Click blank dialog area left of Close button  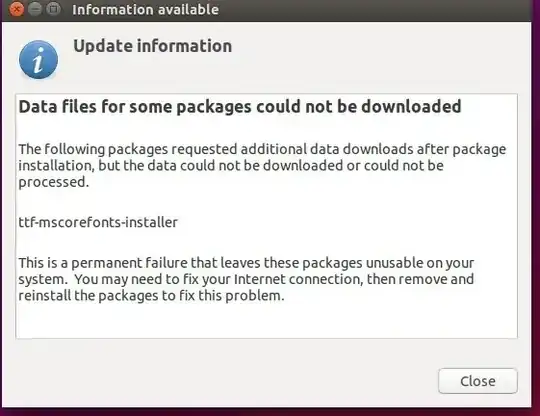pos(220,381)
